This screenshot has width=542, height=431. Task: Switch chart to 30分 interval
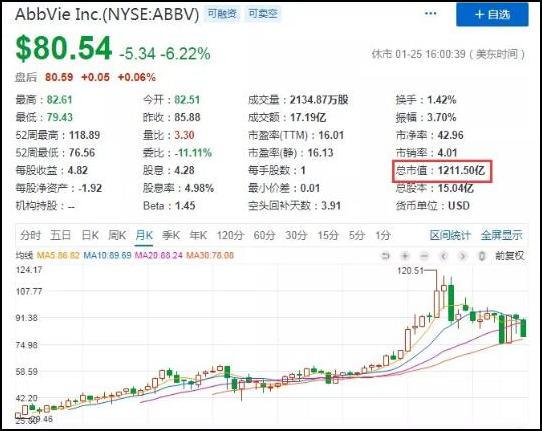[296, 235]
